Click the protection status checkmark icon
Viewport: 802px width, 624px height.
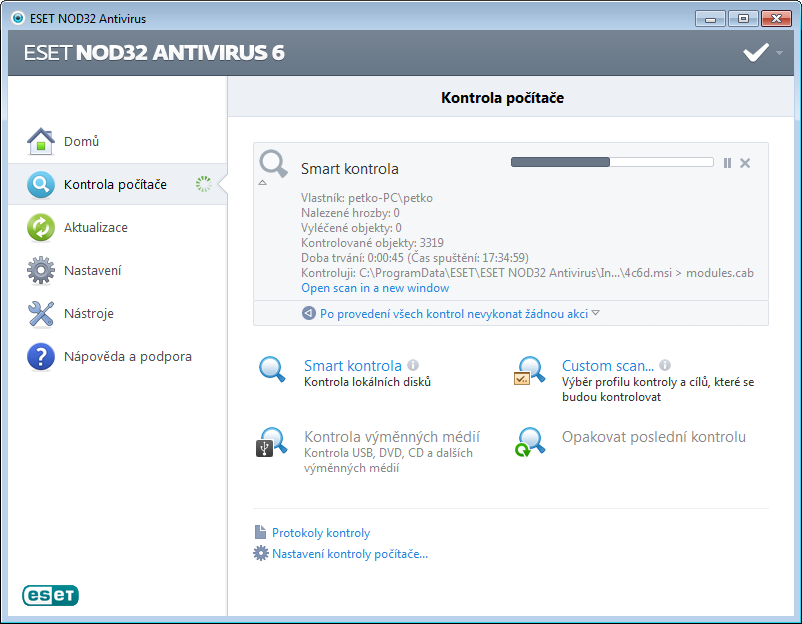(x=755, y=52)
